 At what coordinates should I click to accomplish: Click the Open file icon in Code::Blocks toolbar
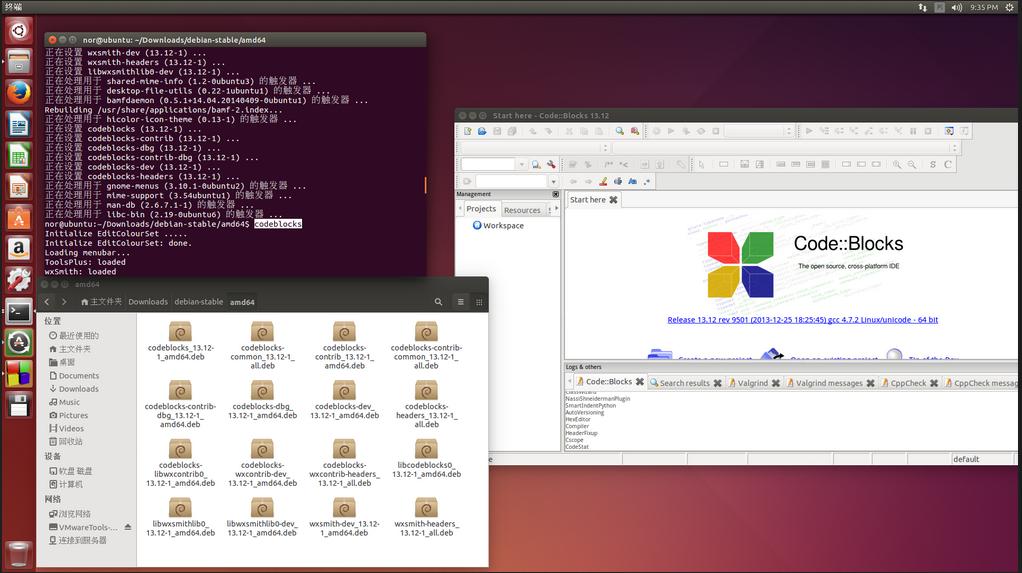pos(482,131)
